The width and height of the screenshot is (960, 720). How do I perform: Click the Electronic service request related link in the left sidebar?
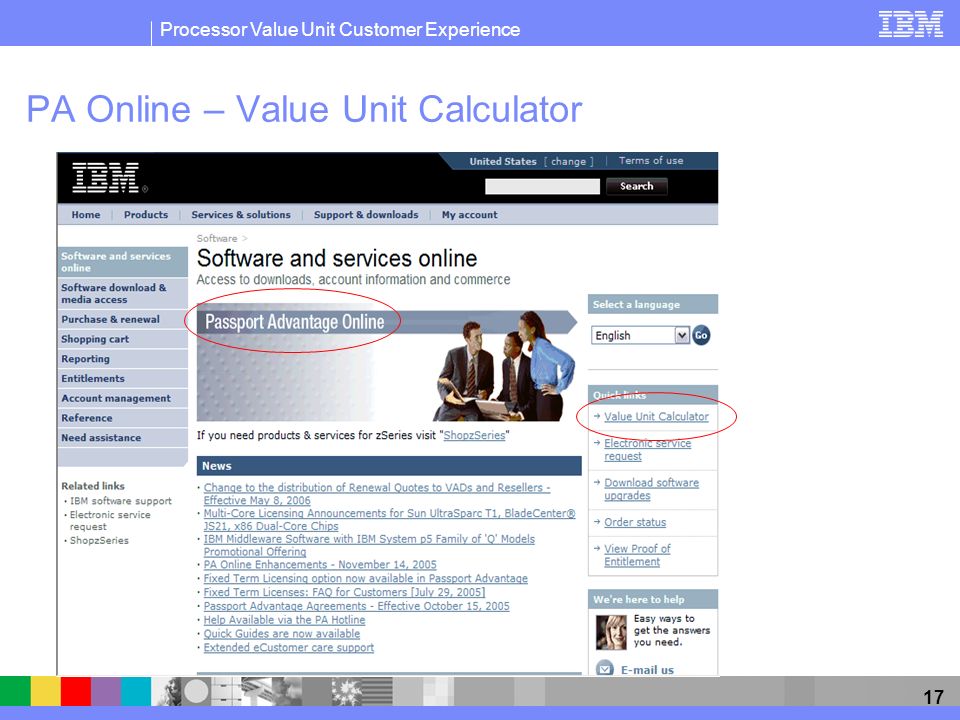(x=110, y=520)
